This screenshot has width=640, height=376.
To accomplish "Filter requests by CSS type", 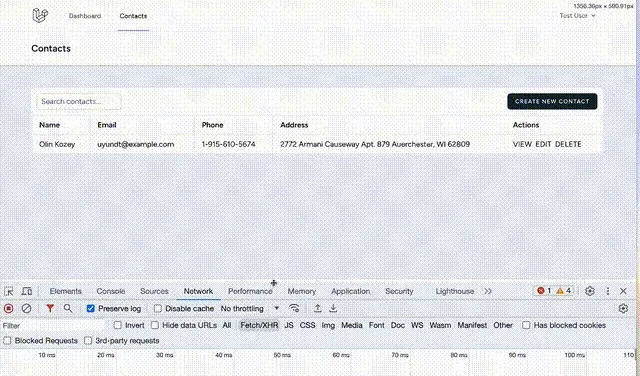I will pyautogui.click(x=307, y=325).
